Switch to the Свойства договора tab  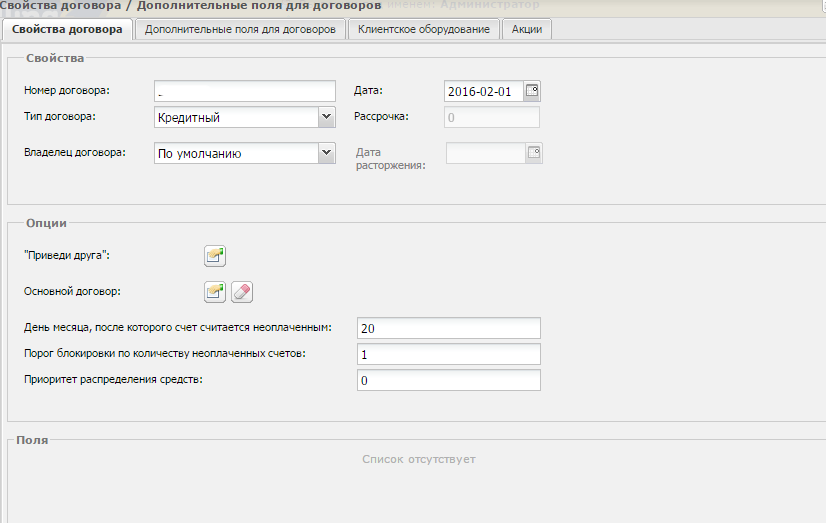pyautogui.click(x=67, y=29)
